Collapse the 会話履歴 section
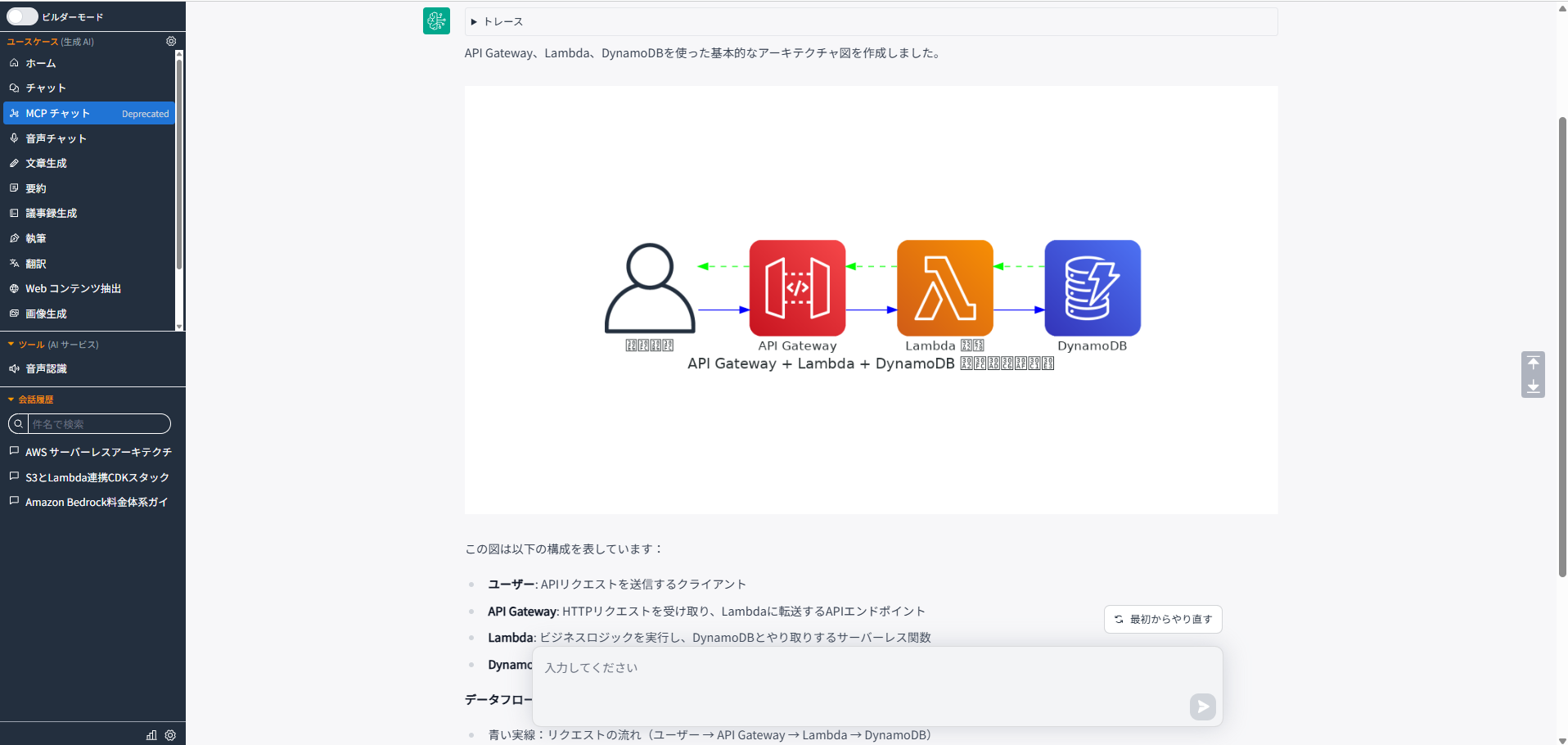The height and width of the screenshot is (745, 1568). [11, 400]
